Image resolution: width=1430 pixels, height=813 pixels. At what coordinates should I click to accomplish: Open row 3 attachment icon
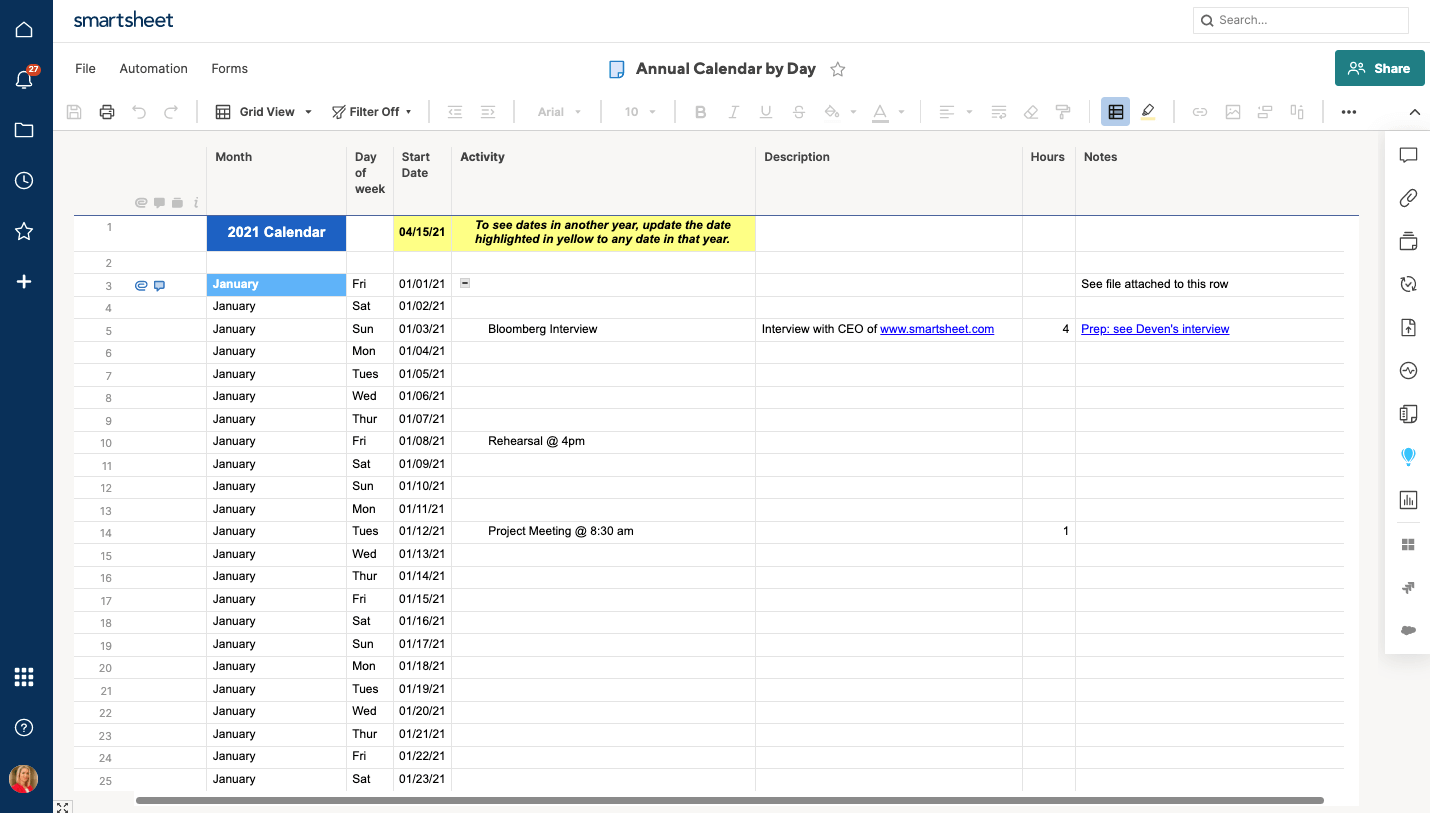(x=141, y=285)
